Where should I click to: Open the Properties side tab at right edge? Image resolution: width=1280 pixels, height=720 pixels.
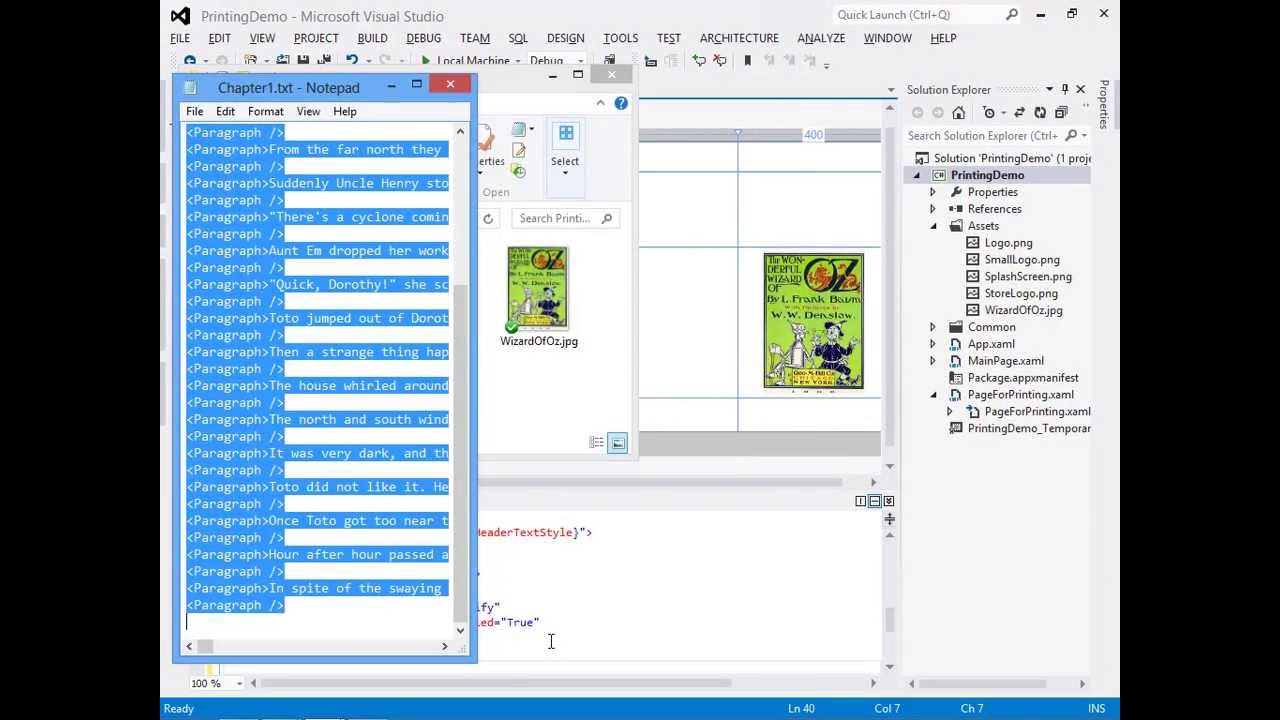[1104, 104]
